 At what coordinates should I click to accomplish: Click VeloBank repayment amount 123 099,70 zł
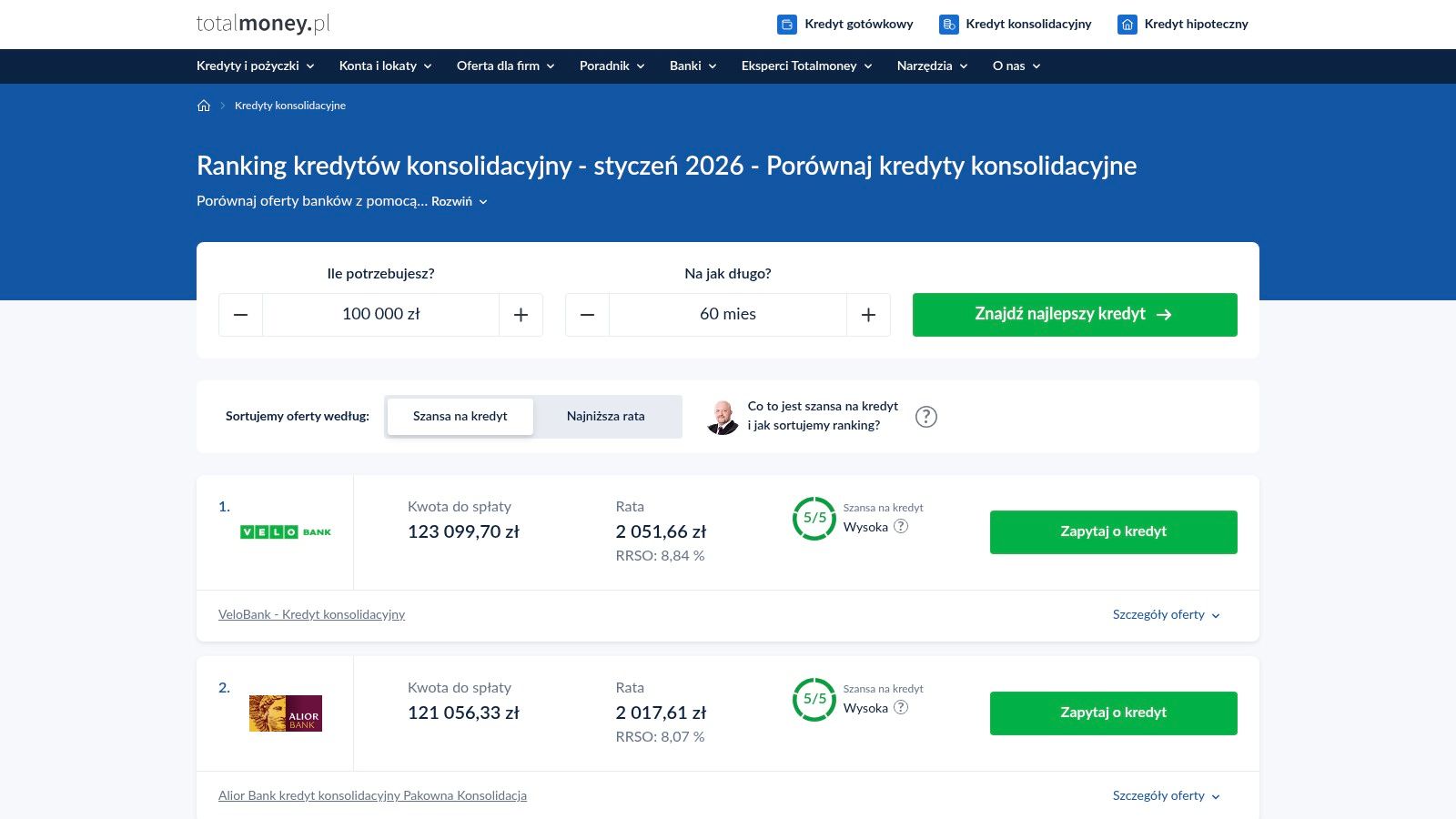tap(463, 531)
